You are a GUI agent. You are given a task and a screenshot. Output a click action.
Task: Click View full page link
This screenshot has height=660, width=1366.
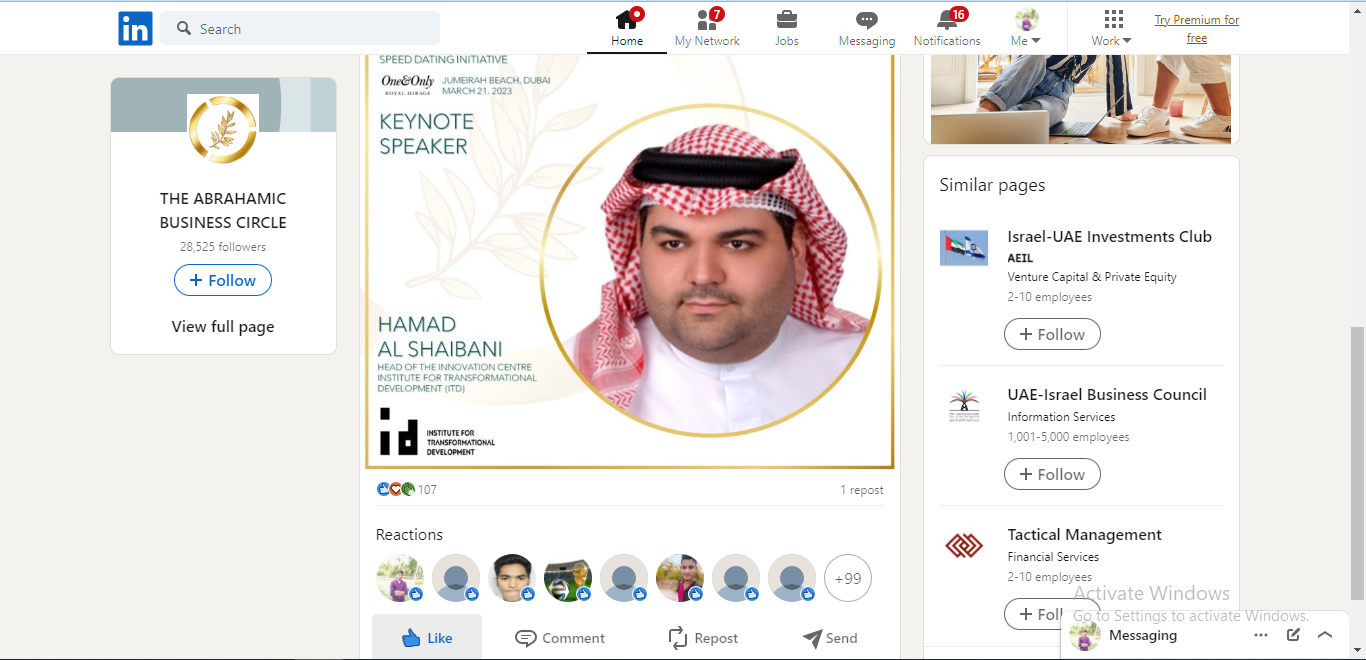pyautogui.click(x=223, y=327)
